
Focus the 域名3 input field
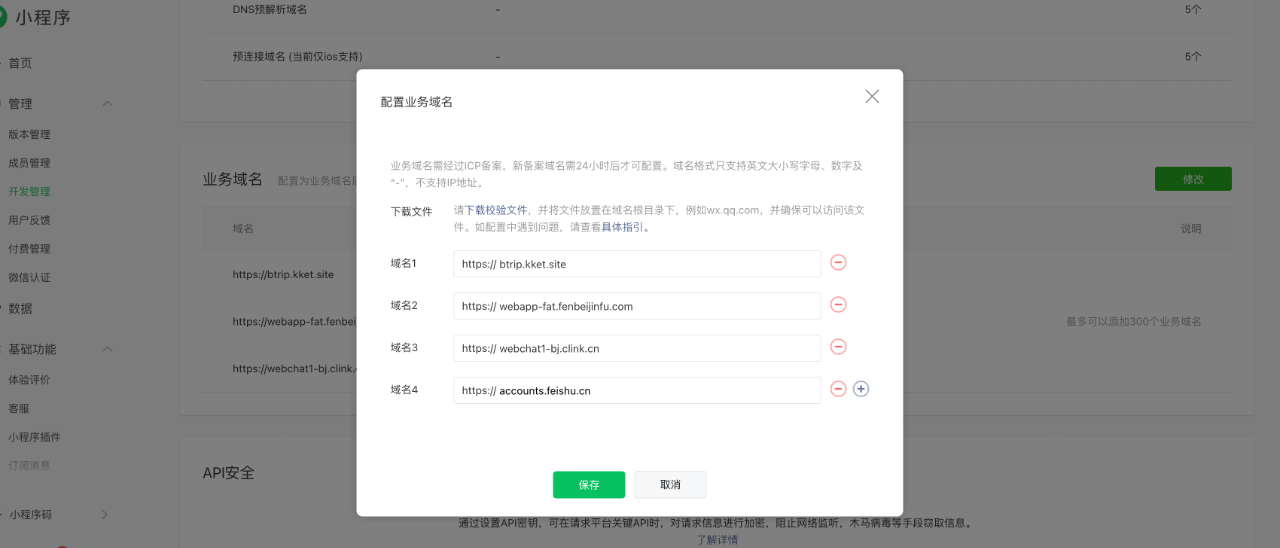click(x=637, y=347)
